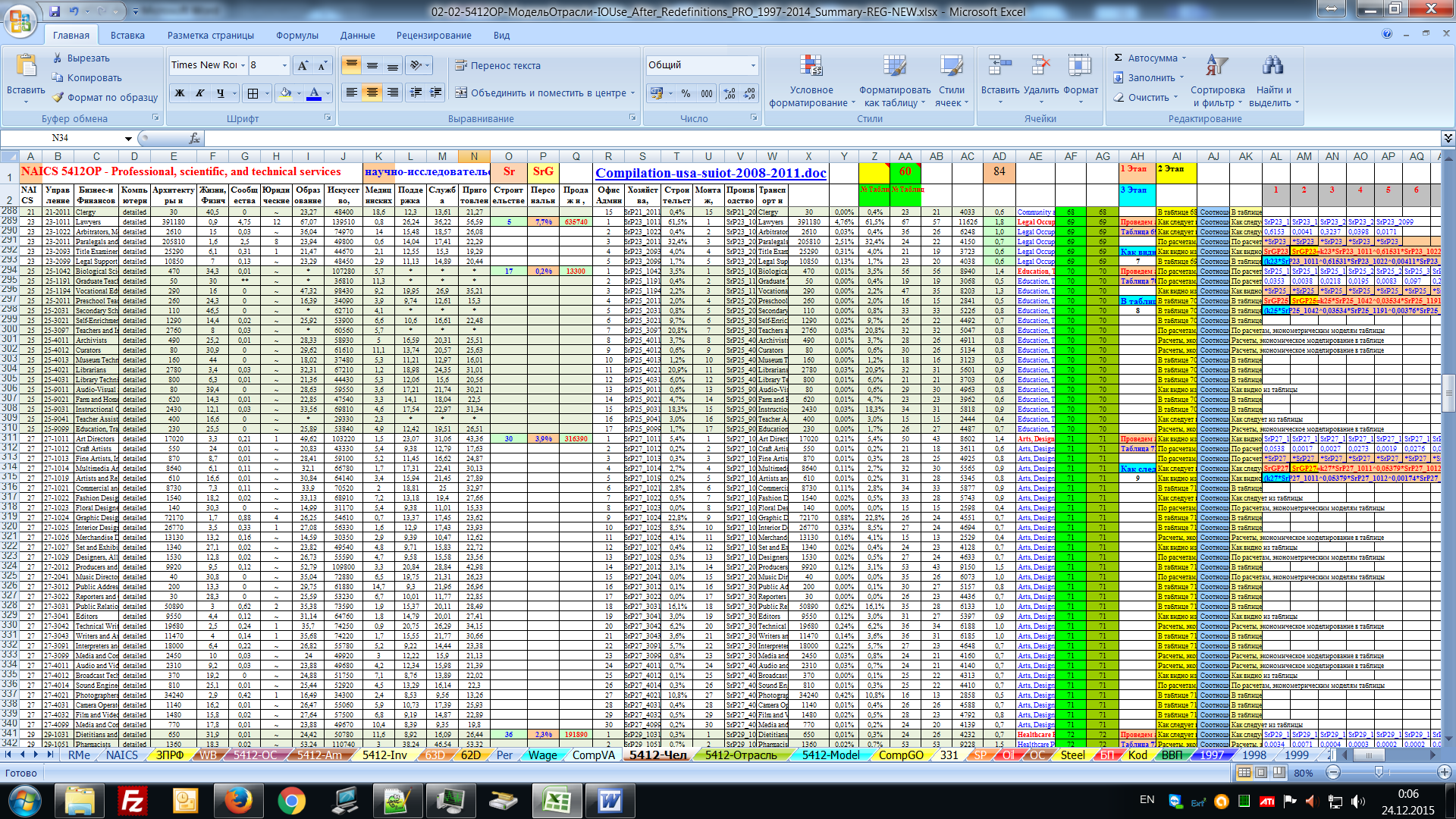
Task: Expand the number format Общий dropdown
Action: tap(752, 66)
